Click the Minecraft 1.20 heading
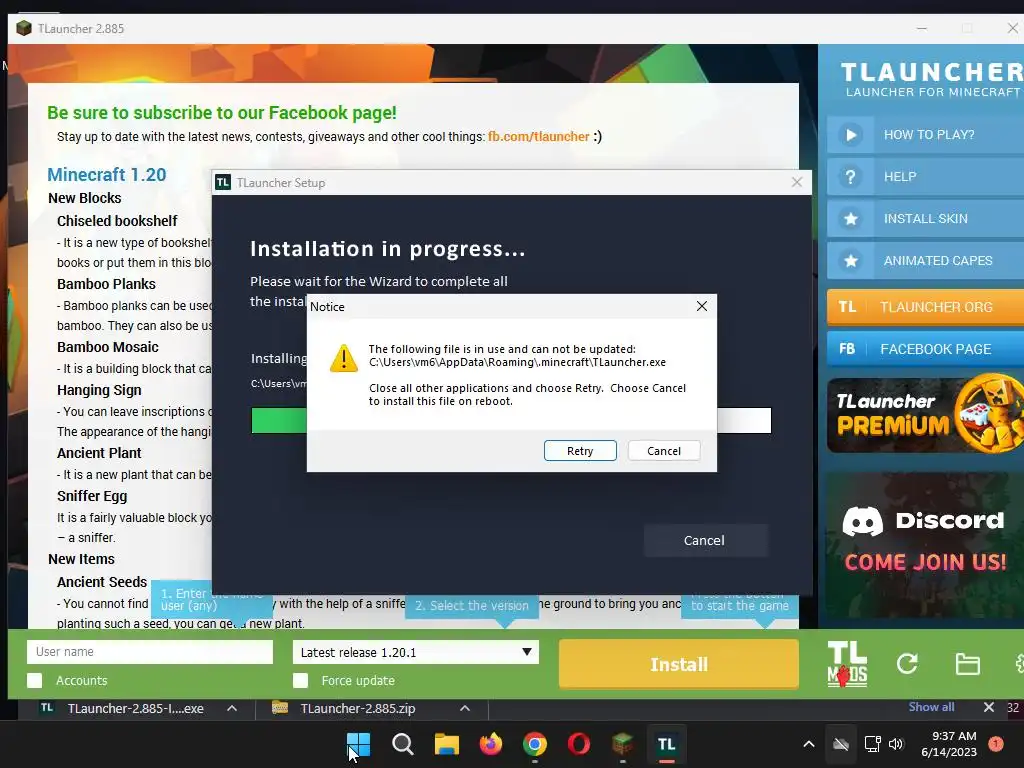The width and height of the screenshot is (1024, 768). (106, 174)
